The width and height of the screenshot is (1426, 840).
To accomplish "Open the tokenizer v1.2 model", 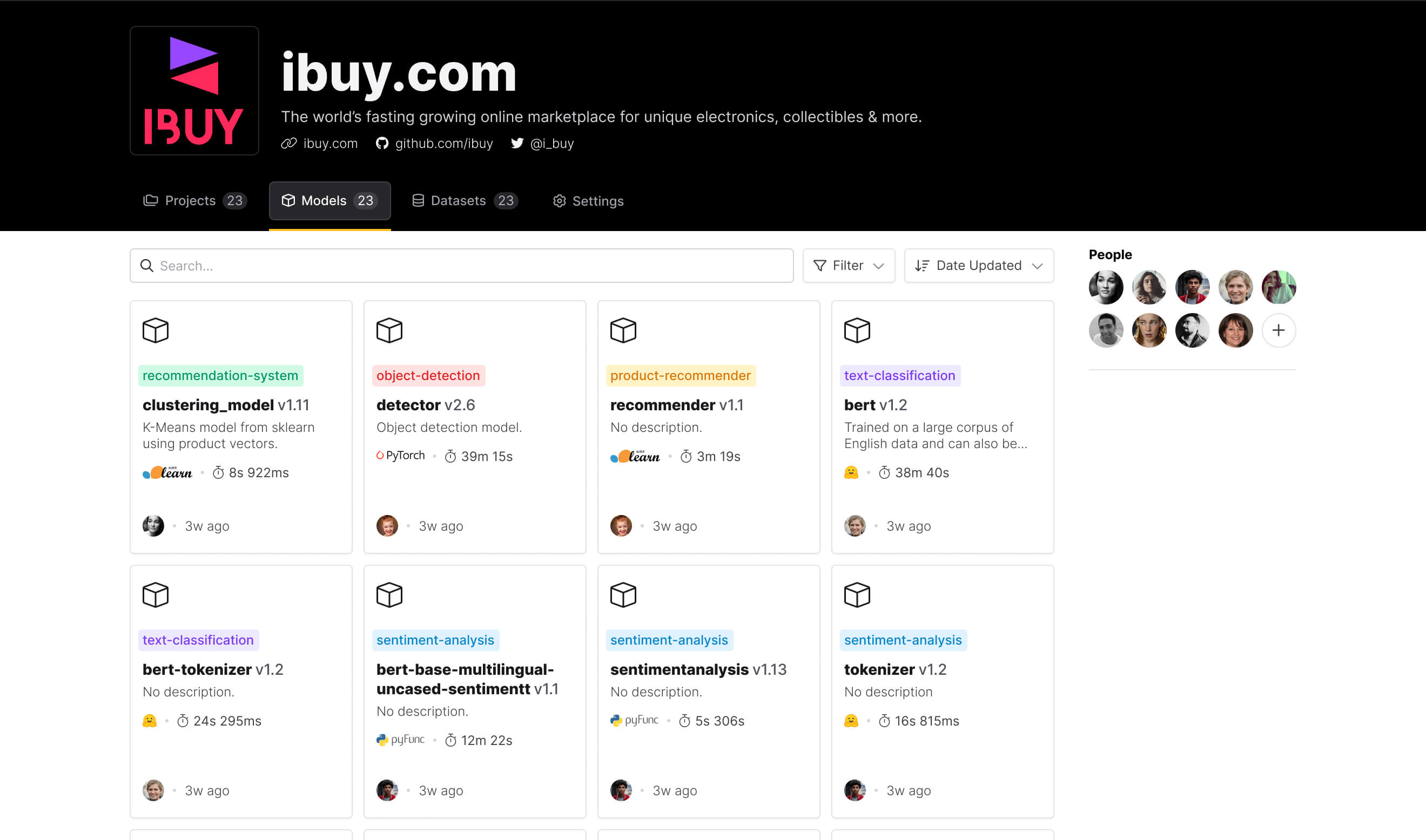I will tap(896, 669).
